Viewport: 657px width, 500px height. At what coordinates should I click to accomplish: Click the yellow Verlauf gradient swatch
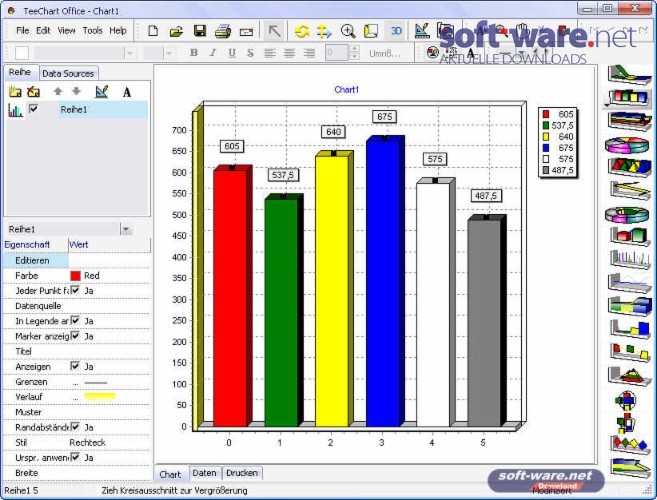pos(100,396)
